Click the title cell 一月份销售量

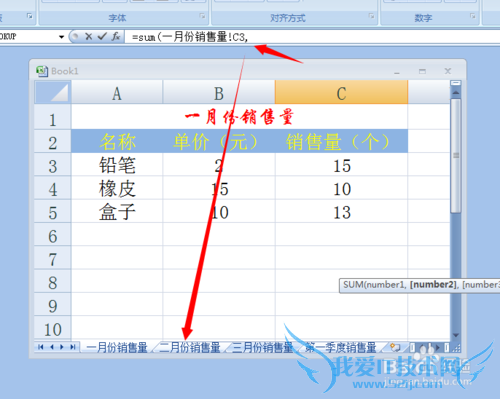point(239,117)
